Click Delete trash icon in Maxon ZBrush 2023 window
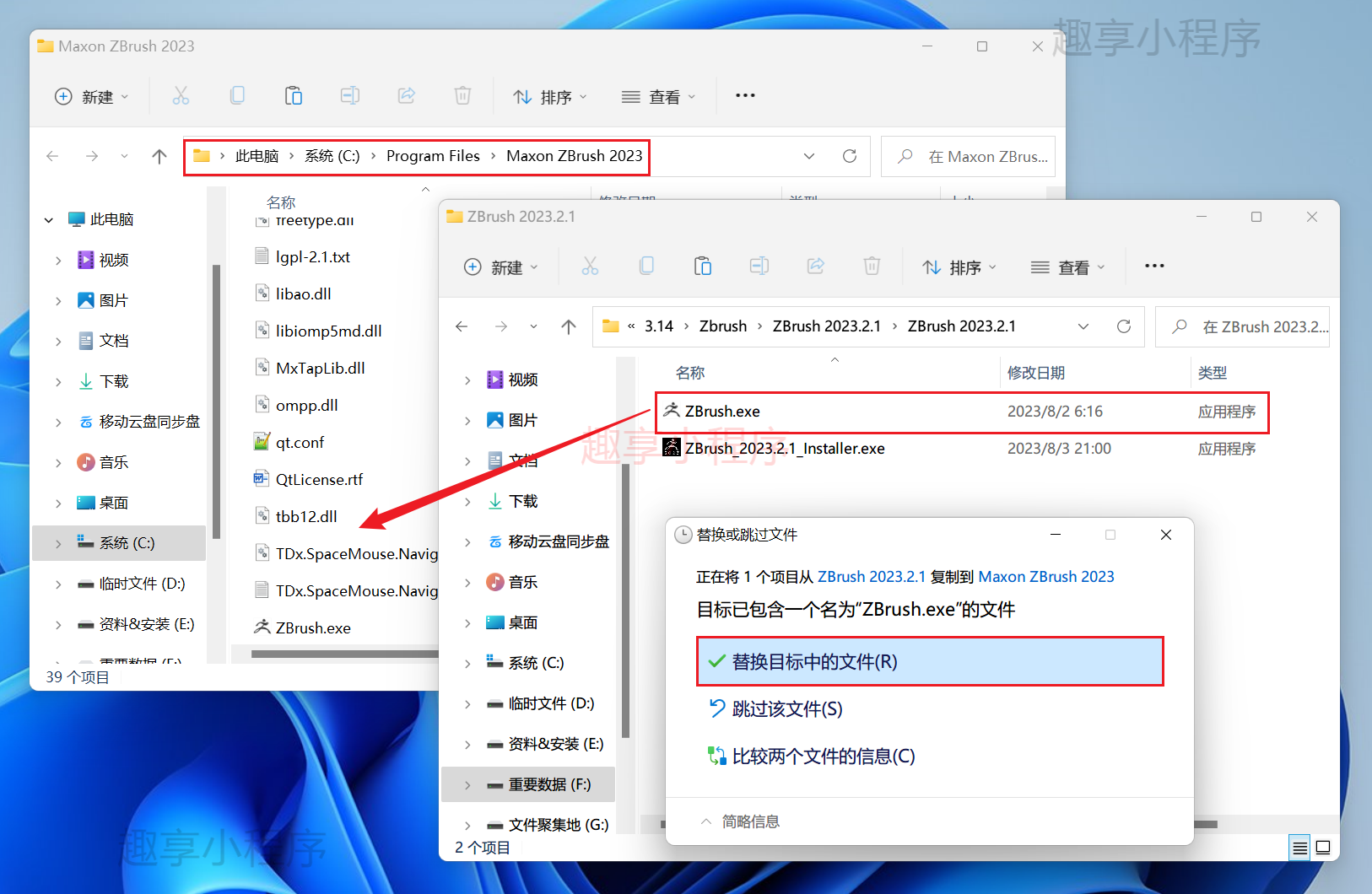The image size is (1372, 894). tap(463, 96)
